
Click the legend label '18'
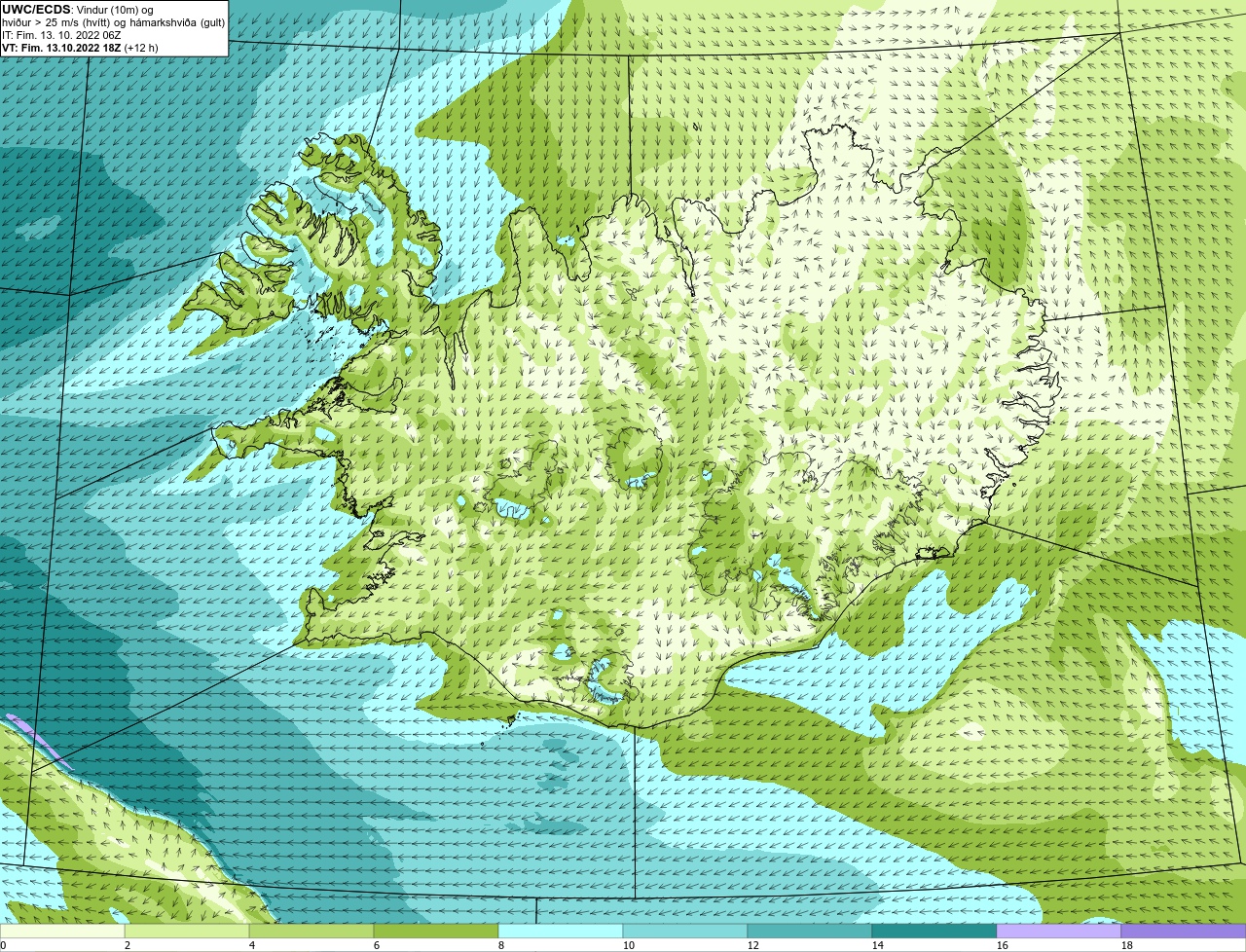click(1127, 945)
